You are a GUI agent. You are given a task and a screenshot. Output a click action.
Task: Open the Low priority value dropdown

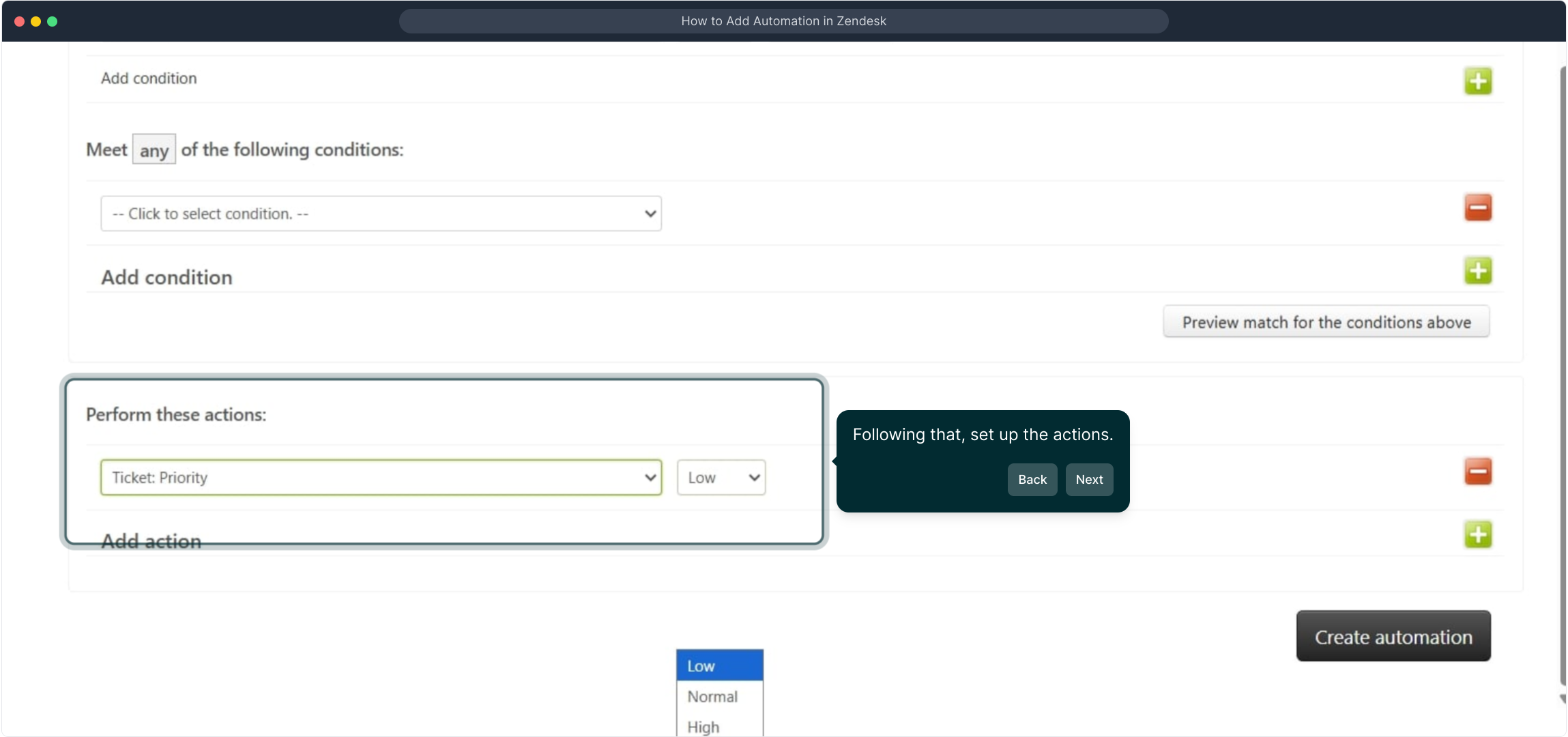click(x=721, y=478)
